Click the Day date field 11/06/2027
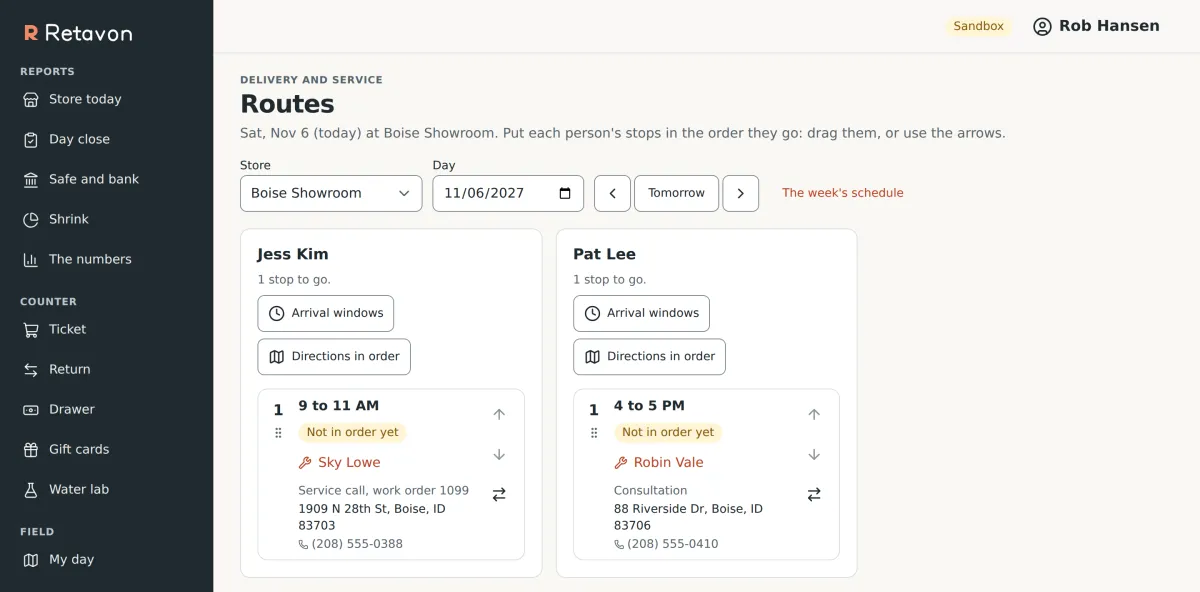 coord(508,193)
